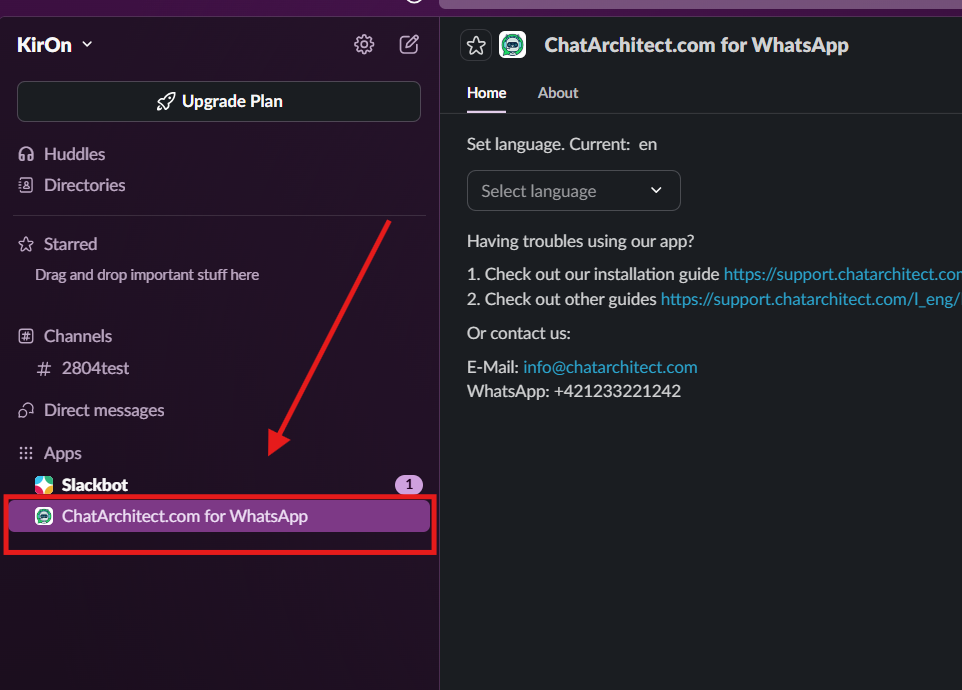Image resolution: width=962 pixels, height=690 pixels.
Task: Click the Channels section hash icon
Action: [26, 336]
